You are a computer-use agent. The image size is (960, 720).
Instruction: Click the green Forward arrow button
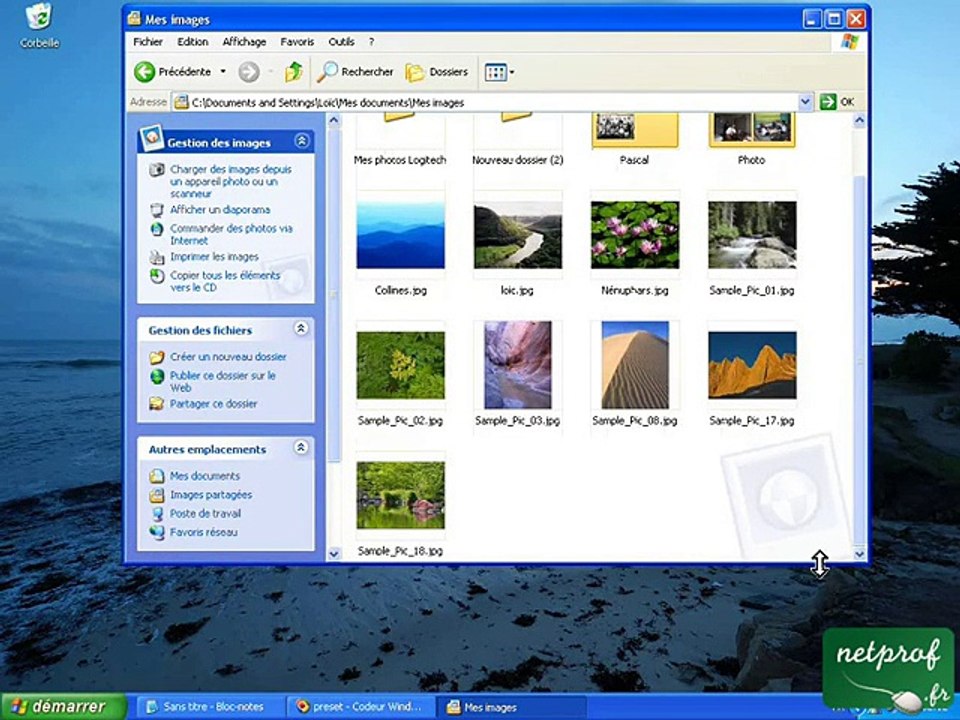point(249,72)
